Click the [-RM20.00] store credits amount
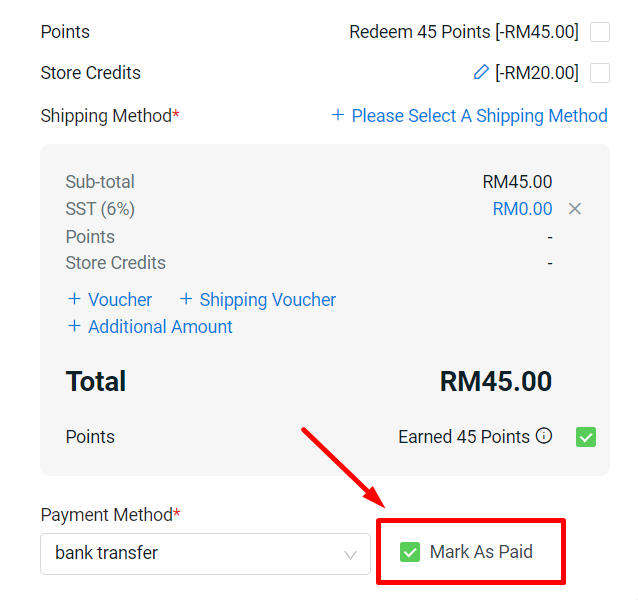638x600 pixels. click(537, 73)
